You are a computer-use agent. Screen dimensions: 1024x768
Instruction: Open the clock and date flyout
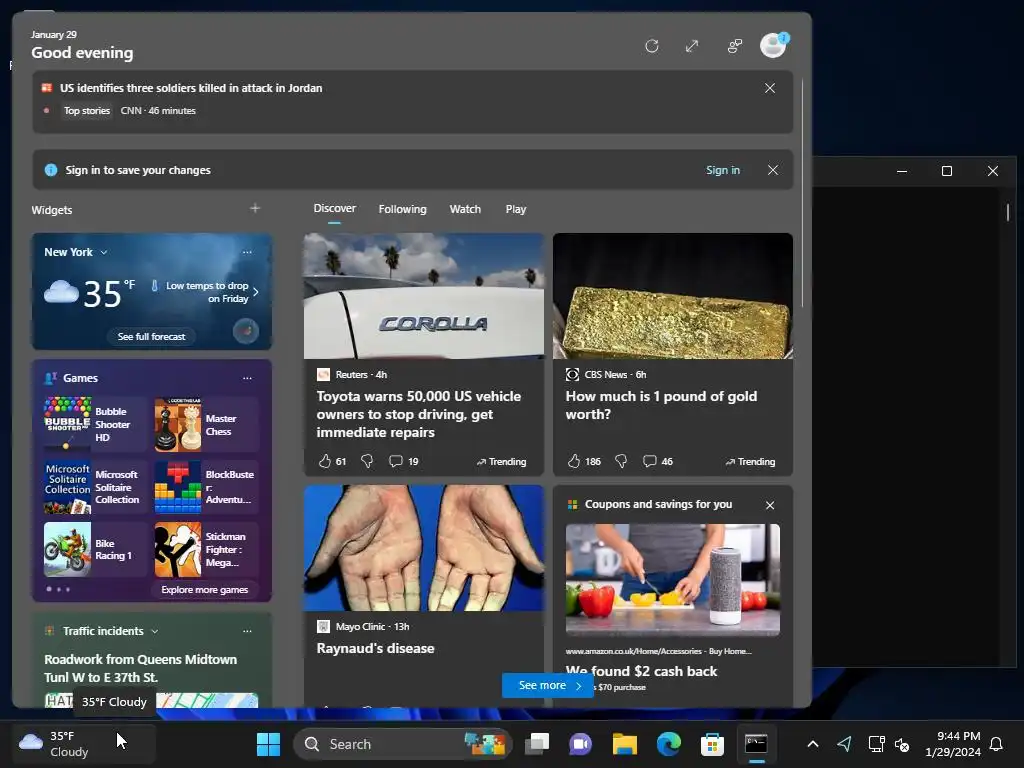click(953, 744)
